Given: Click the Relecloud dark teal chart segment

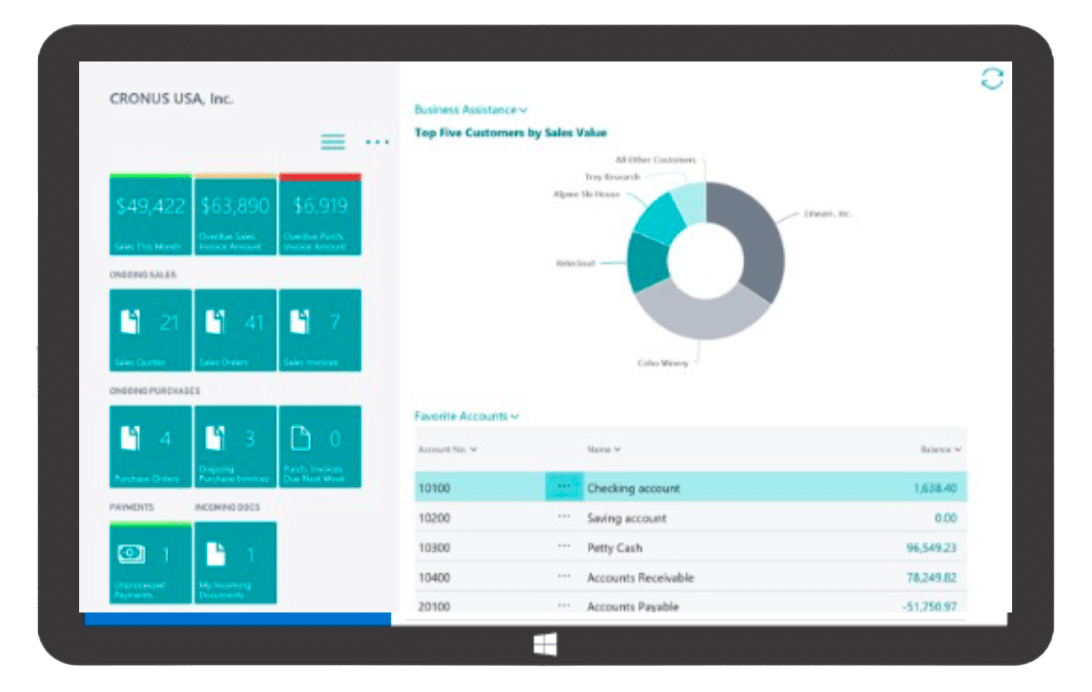Looking at the screenshot, I should [646, 263].
